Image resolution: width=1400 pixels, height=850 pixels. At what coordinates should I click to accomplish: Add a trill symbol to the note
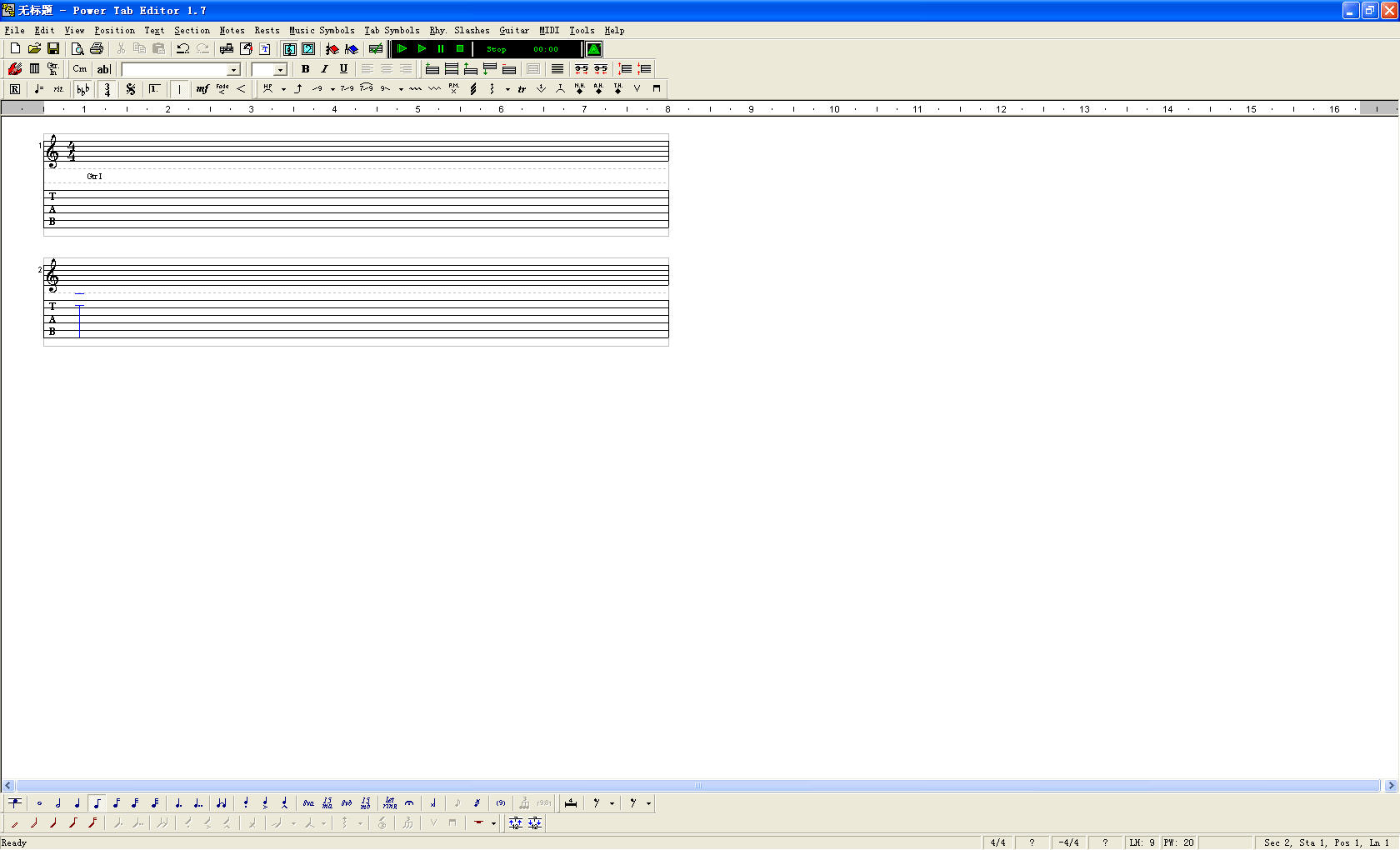click(x=522, y=89)
